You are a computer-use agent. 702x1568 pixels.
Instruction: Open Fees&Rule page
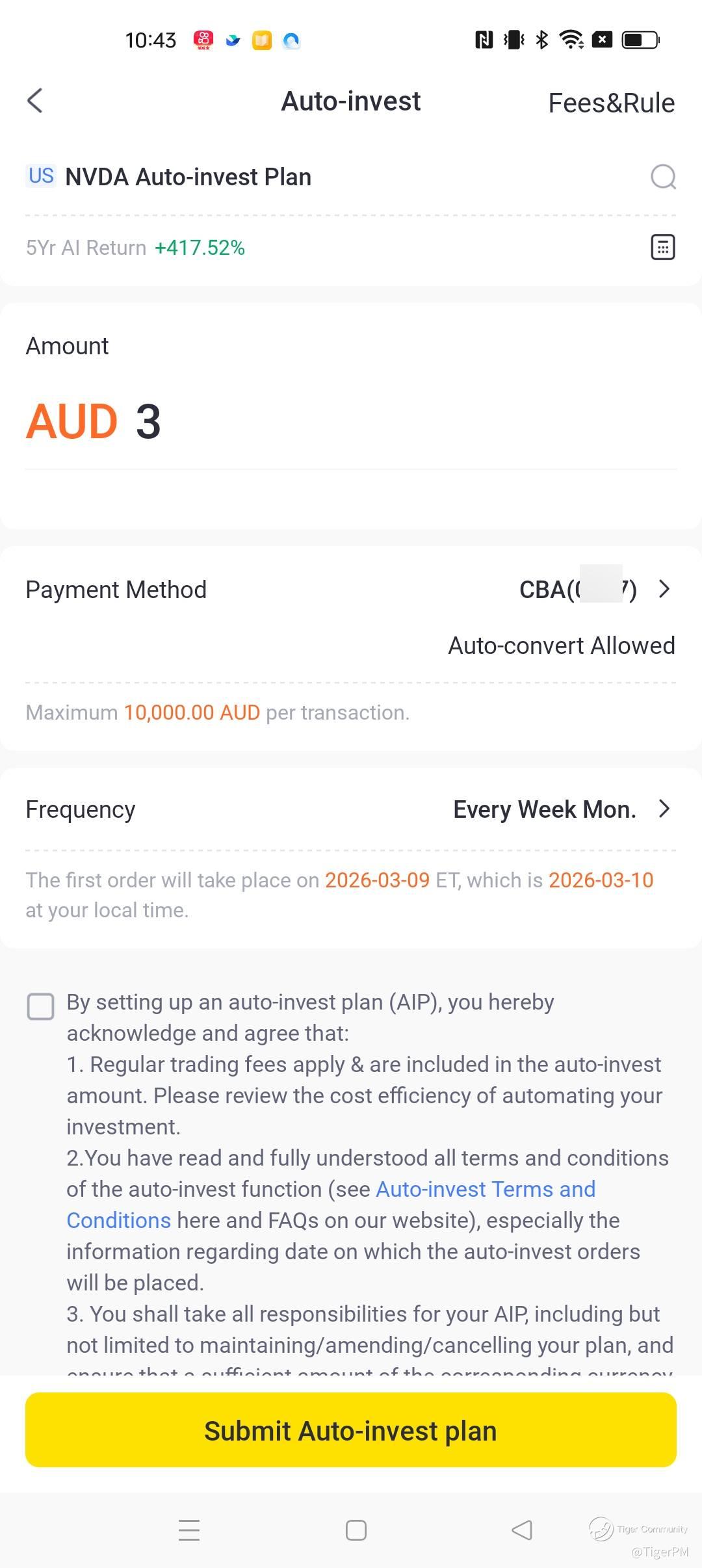tap(612, 103)
